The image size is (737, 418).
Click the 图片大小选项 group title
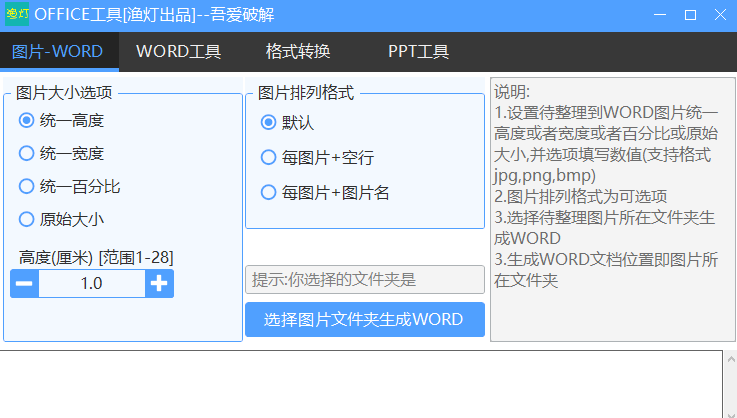pos(64,93)
